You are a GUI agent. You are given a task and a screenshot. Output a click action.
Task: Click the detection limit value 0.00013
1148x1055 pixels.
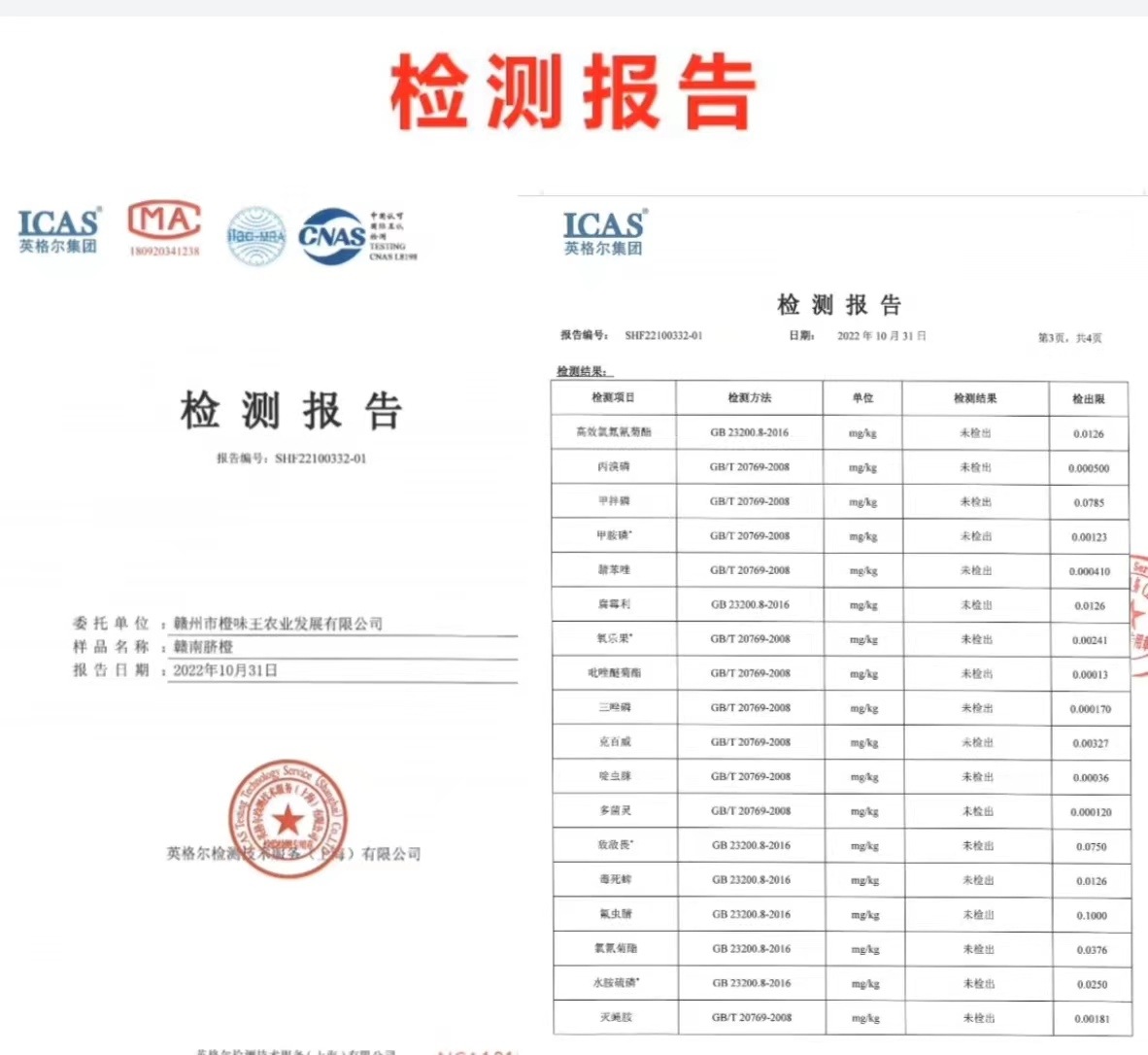[x=1090, y=675]
